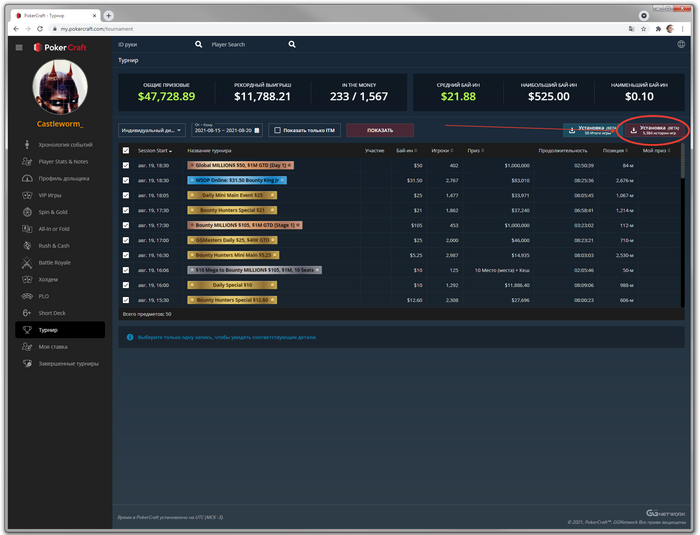700x535 pixels.
Task: Click the red ПОКАЗАТЬ button
Action: (x=380, y=130)
